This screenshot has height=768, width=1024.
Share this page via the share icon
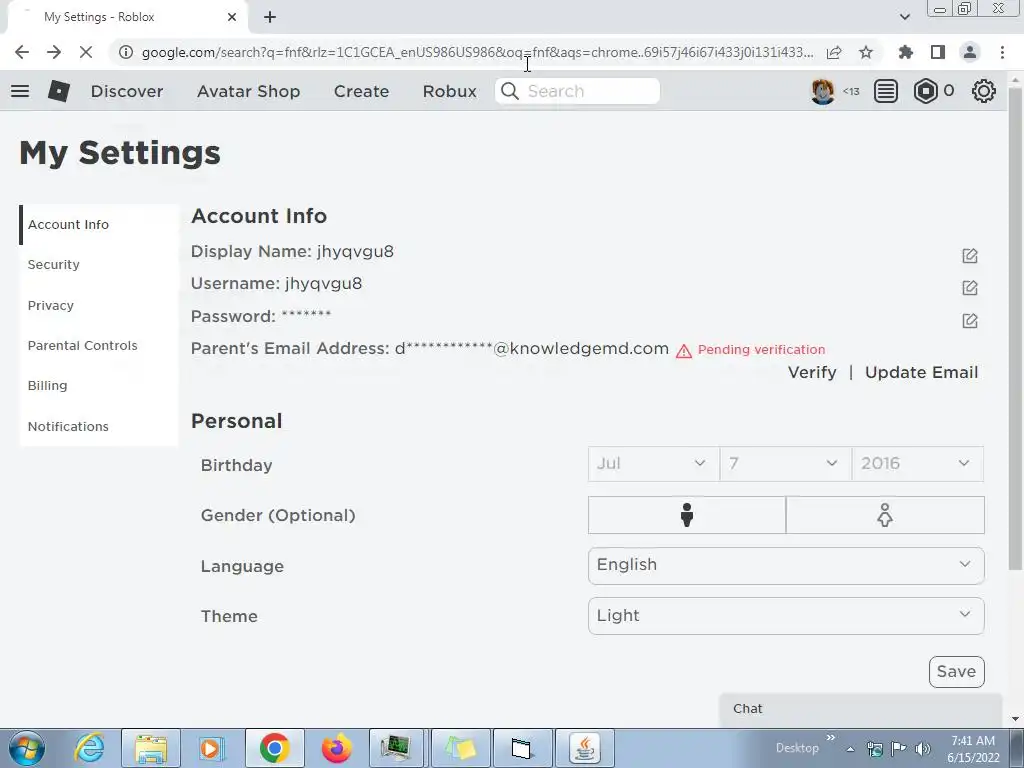pyautogui.click(x=834, y=52)
